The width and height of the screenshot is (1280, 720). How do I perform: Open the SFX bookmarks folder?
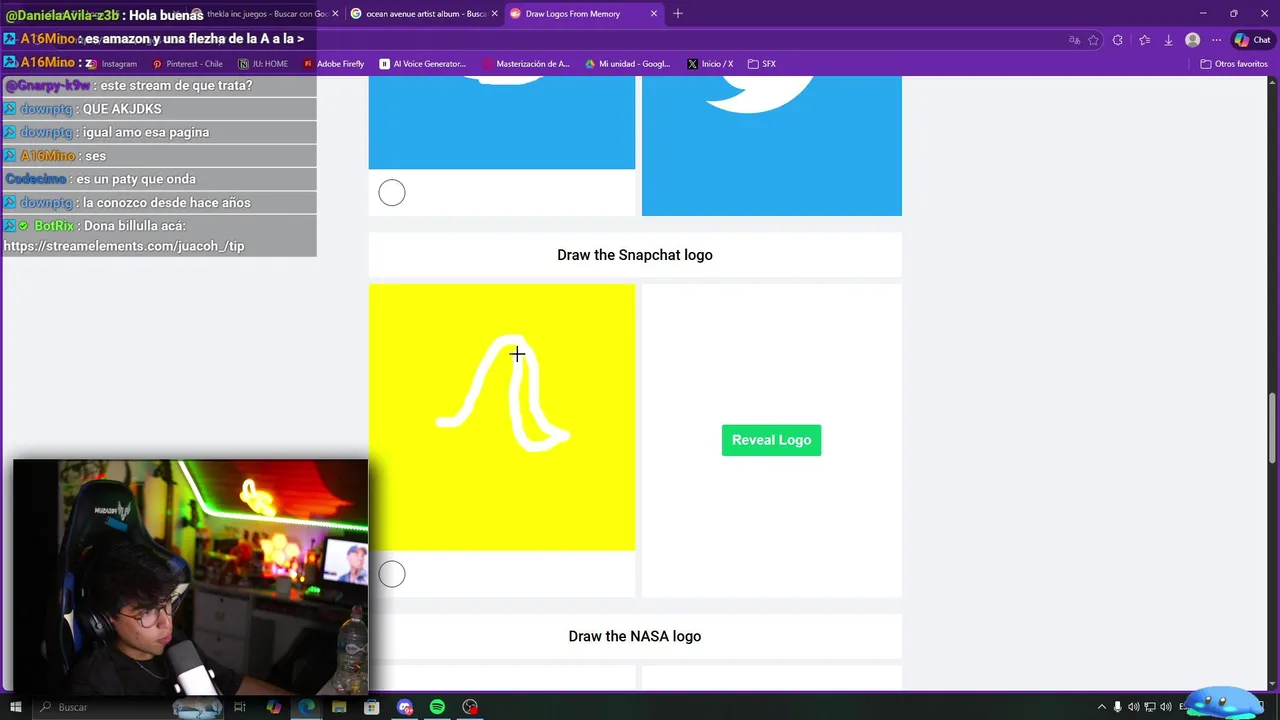762,64
